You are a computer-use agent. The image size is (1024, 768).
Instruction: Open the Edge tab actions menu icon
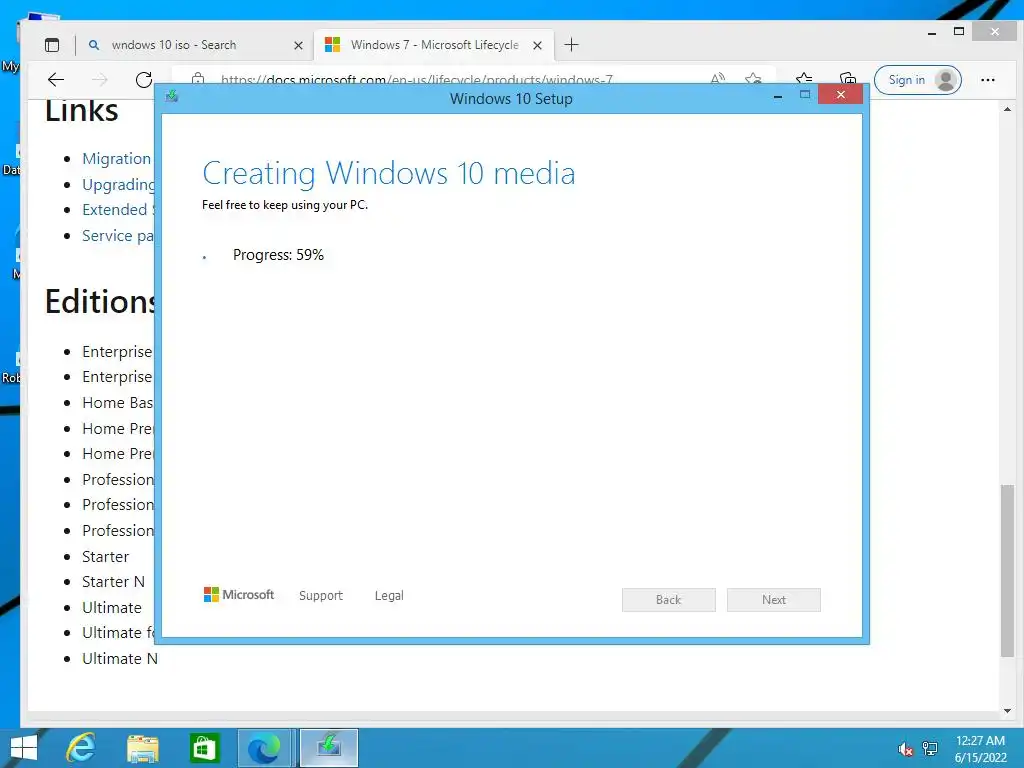(x=52, y=45)
